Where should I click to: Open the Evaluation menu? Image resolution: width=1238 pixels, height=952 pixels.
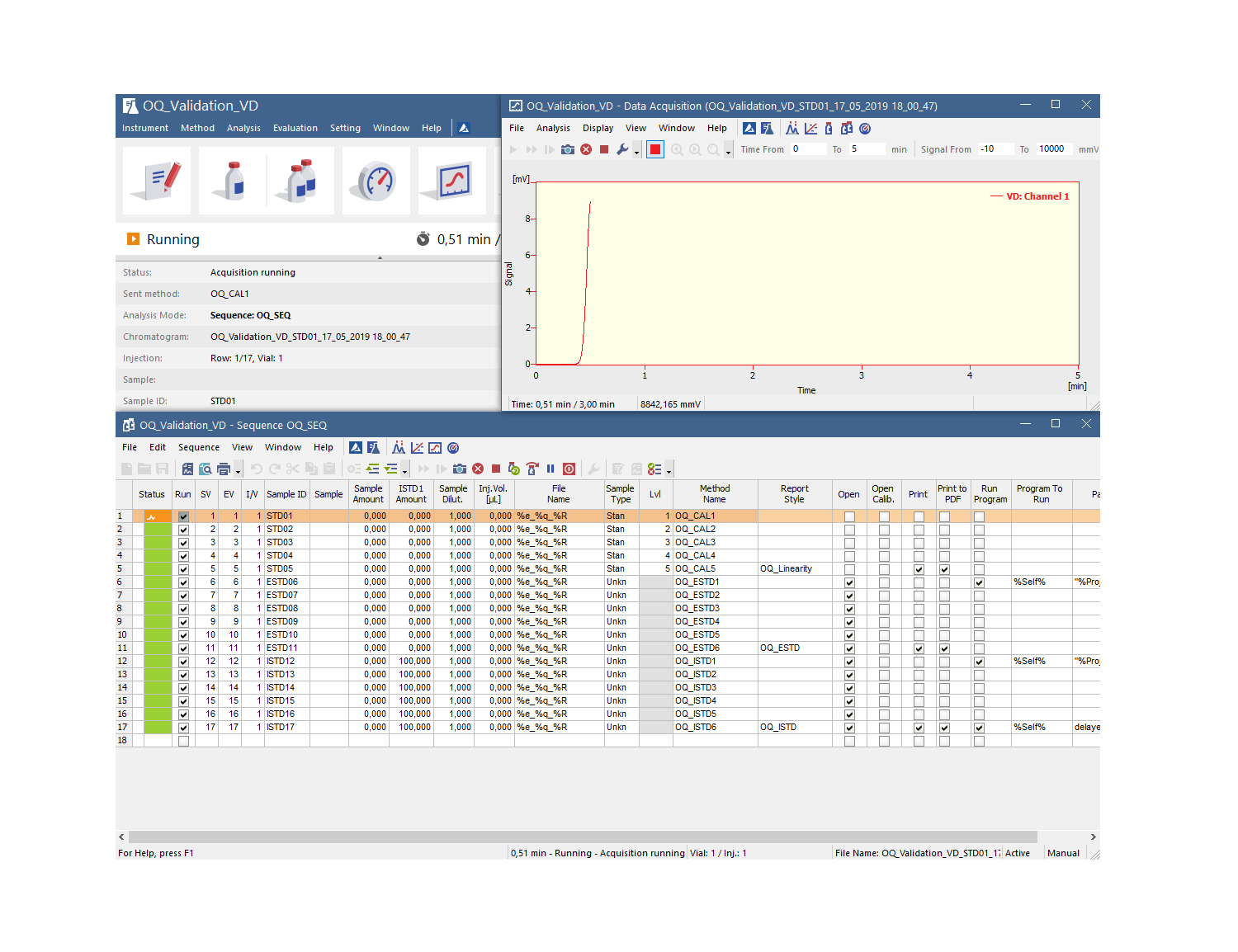pyautogui.click(x=295, y=128)
